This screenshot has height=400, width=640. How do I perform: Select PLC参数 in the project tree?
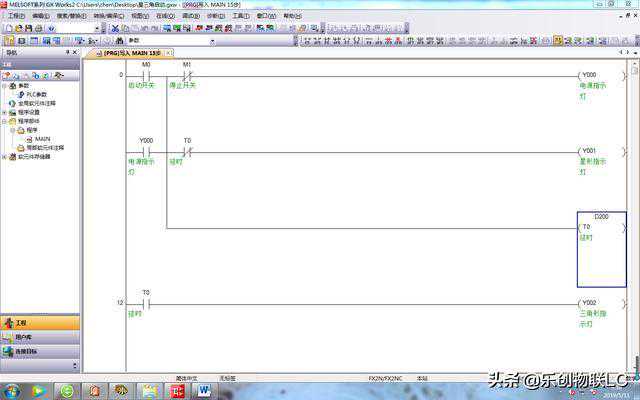36,94
